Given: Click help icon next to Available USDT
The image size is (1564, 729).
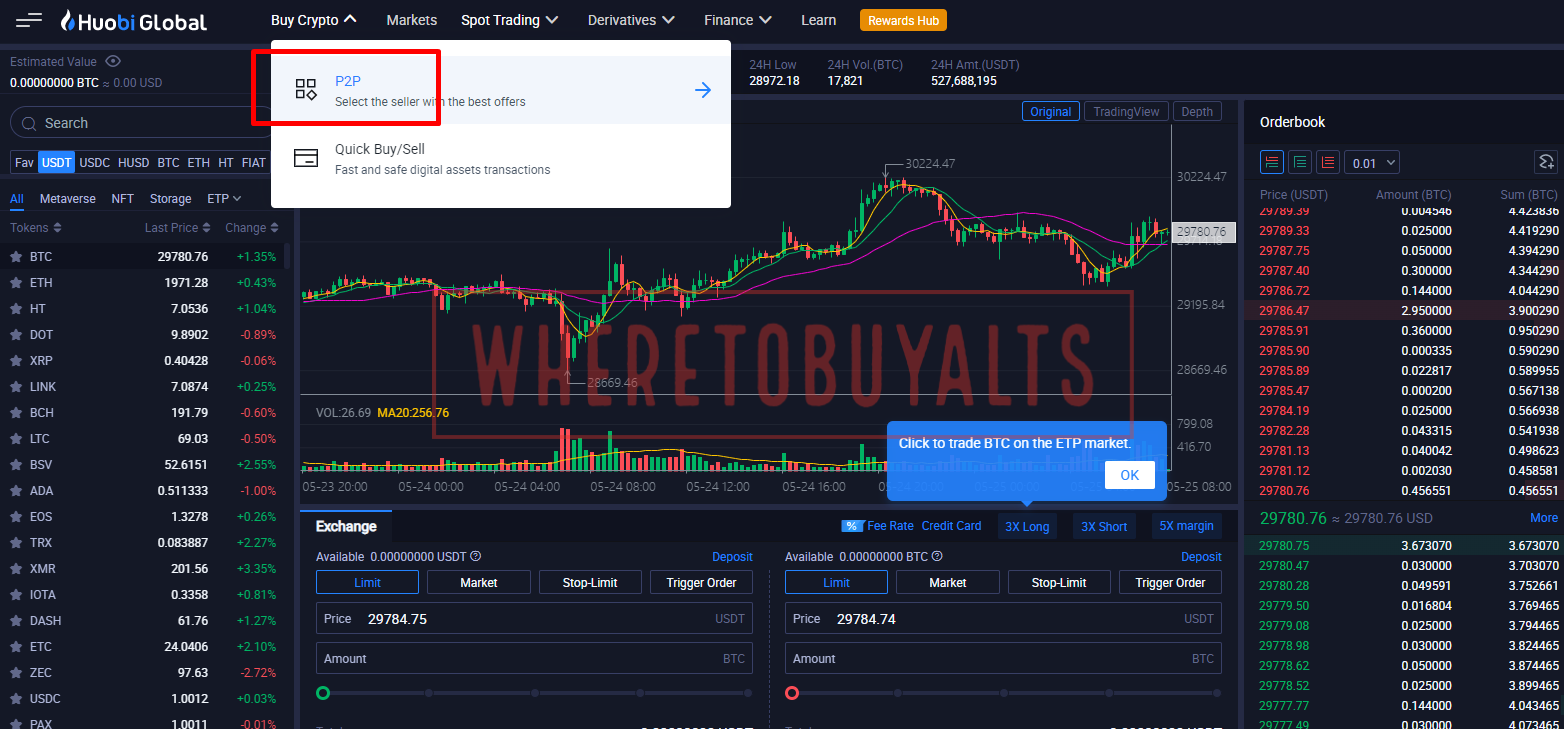Looking at the screenshot, I should 476,557.
